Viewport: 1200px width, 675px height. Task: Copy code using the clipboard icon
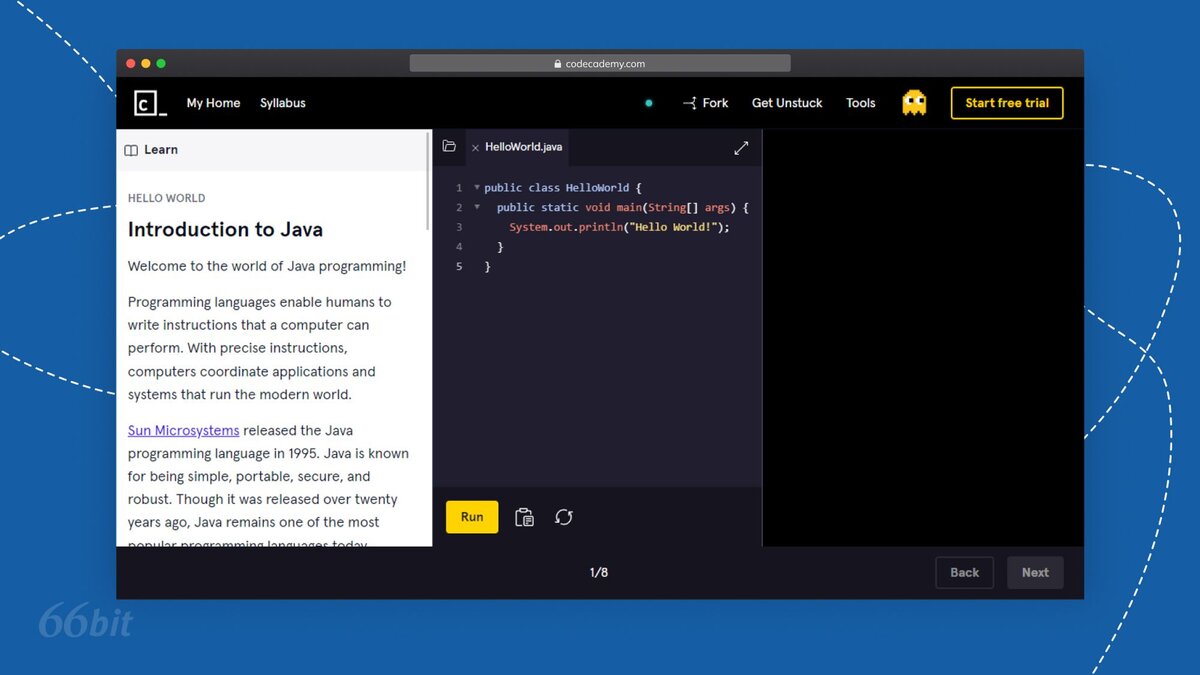click(524, 517)
